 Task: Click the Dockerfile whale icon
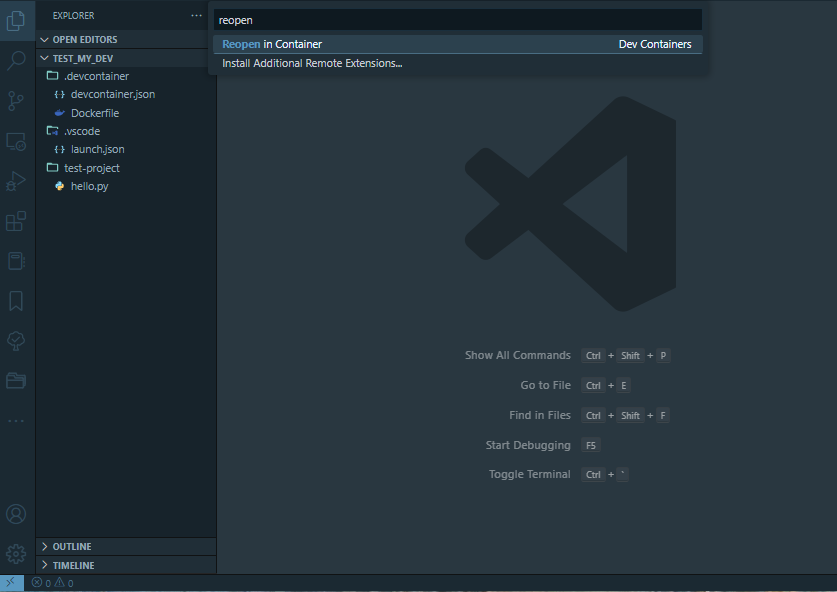60,113
